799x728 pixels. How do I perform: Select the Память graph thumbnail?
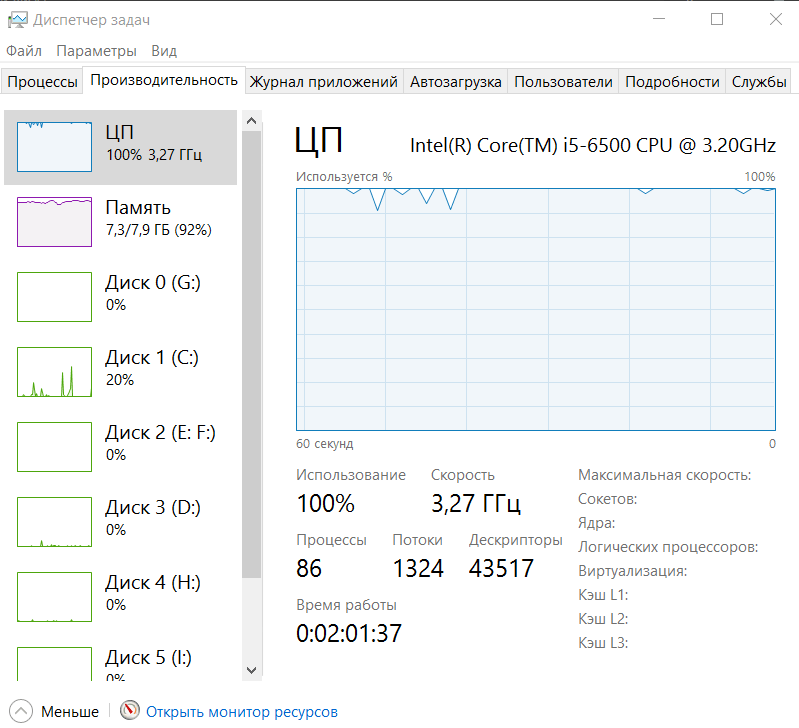pyautogui.click(x=54, y=221)
